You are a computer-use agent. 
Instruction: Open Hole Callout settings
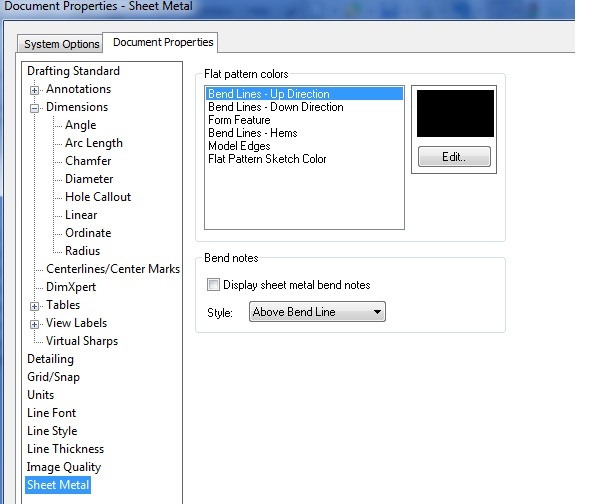pos(98,197)
